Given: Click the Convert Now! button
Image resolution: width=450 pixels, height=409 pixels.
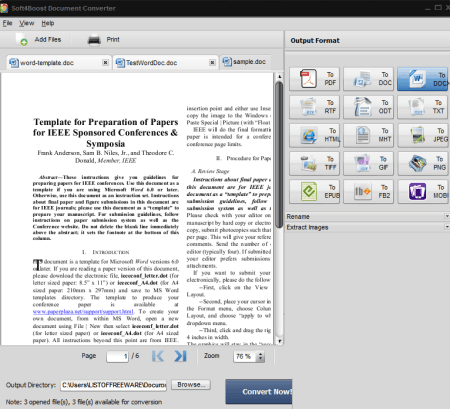Looking at the screenshot, I should 259,392.
